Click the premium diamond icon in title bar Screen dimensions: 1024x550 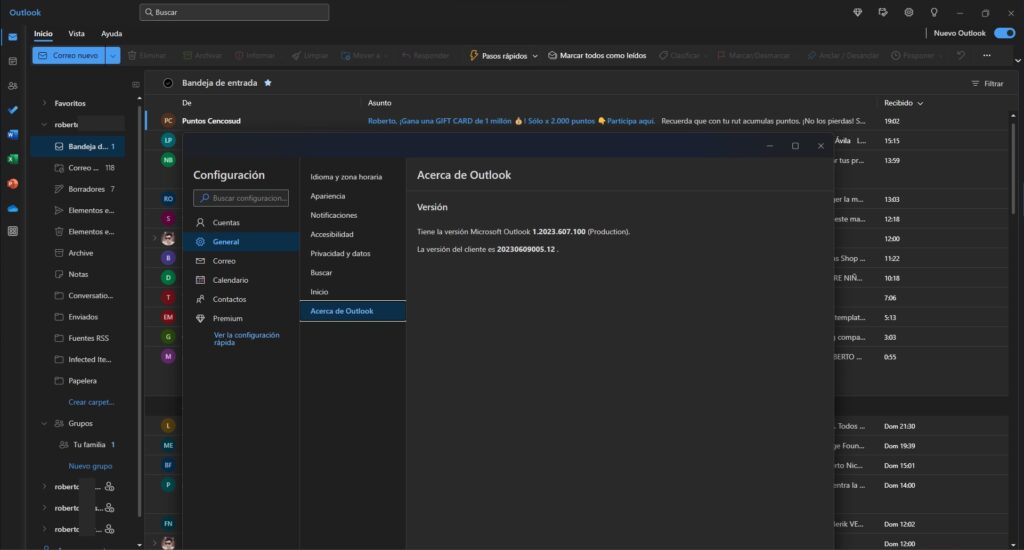[857, 12]
